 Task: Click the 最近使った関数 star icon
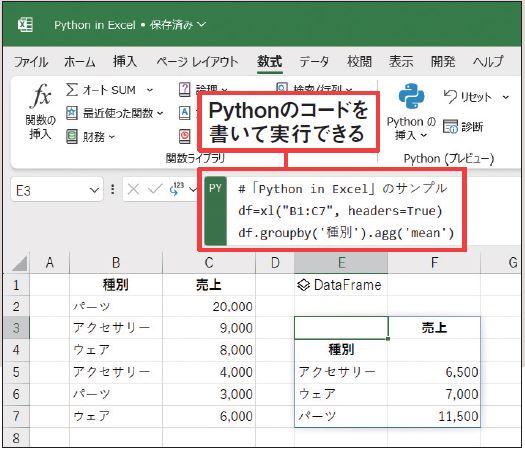(x=72, y=113)
